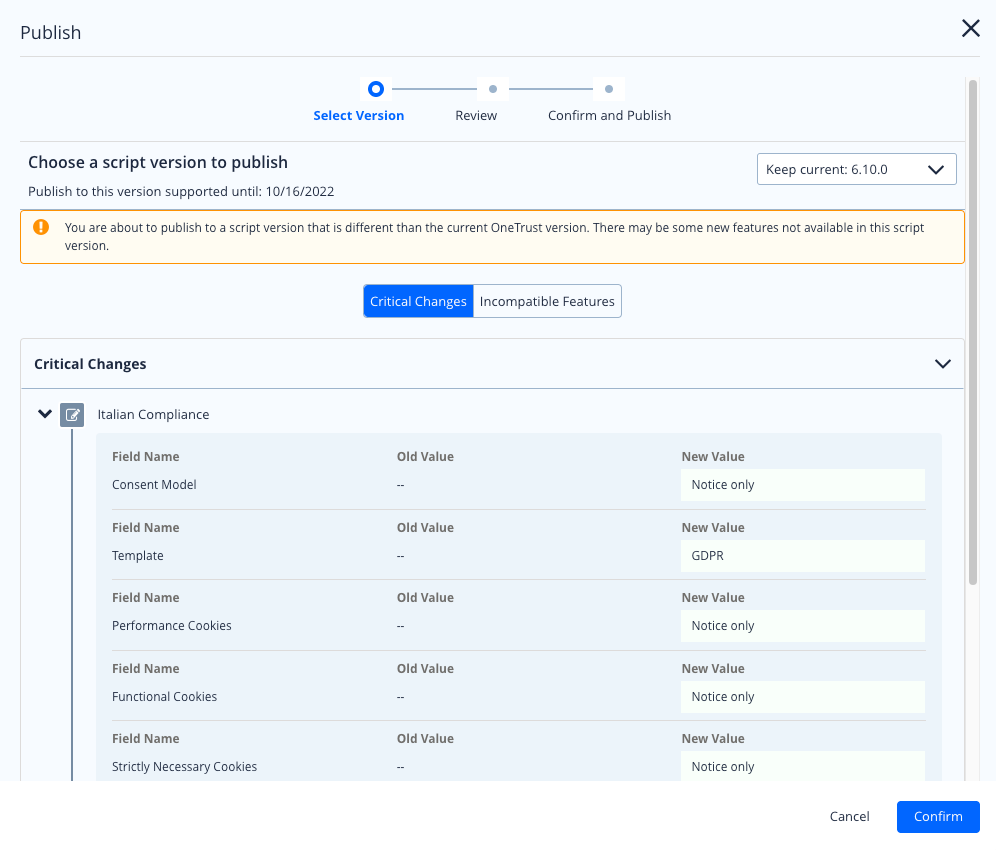The height and width of the screenshot is (850, 996).
Task: Open the Keep current: 6.10.0 dropdown
Action: [856, 168]
